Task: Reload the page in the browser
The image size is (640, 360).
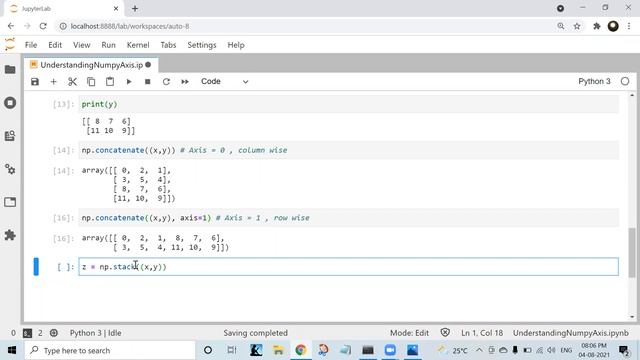Action: tap(43, 26)
